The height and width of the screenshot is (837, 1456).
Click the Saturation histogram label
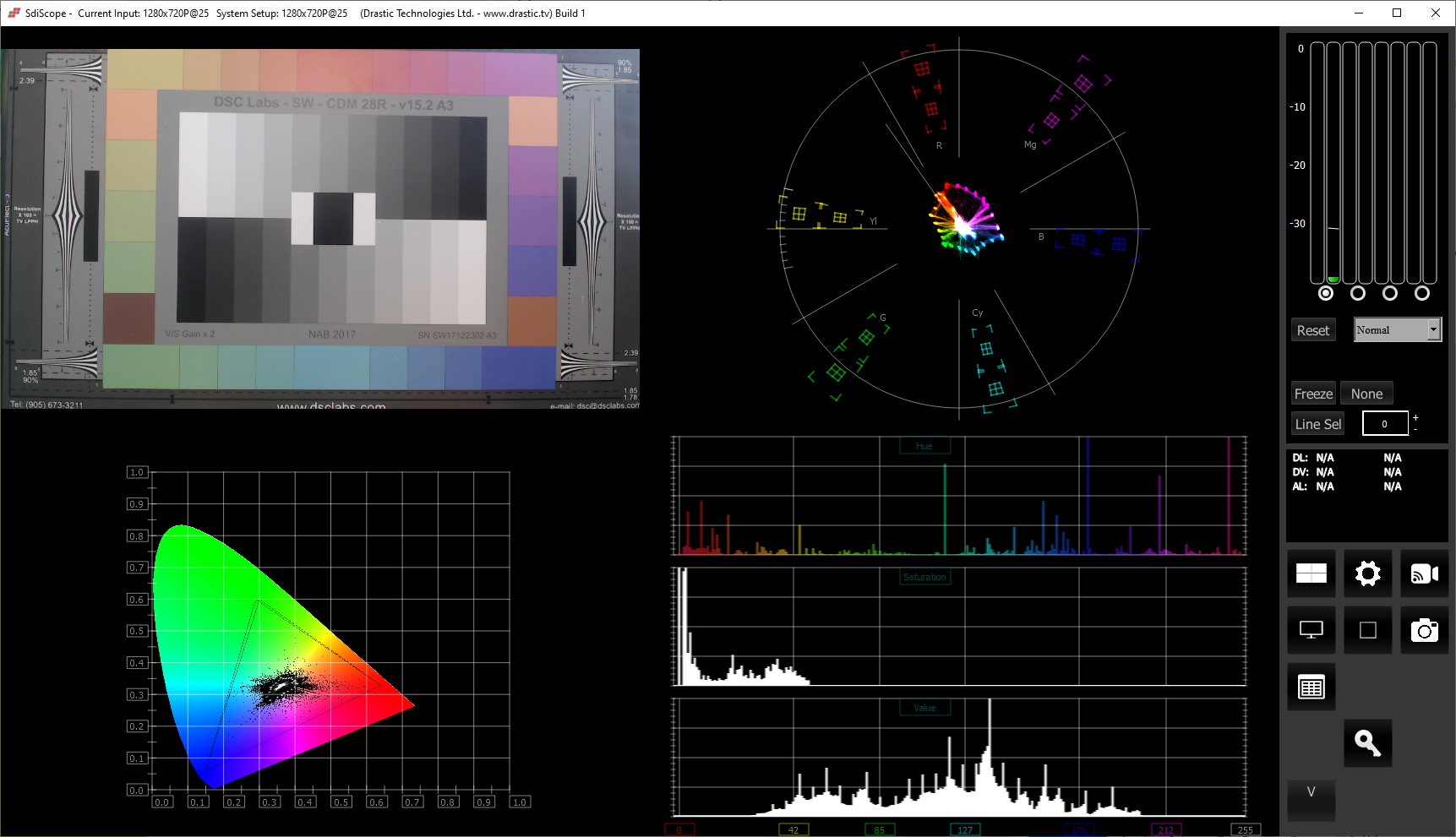[x=924, y=577]
